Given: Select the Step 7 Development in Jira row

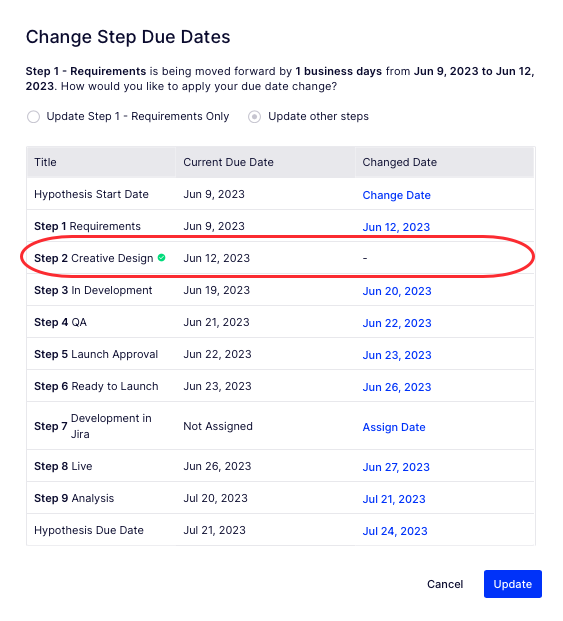Looking at the screenshot, I should [x=280, y=426].
